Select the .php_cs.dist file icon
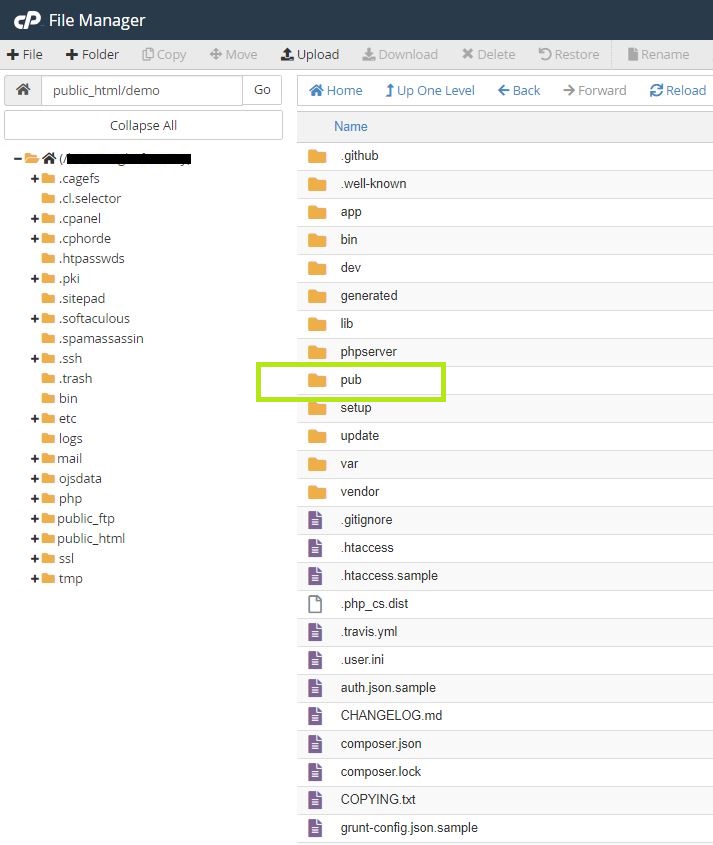This screenshot has width=713, height=845. 317,604
